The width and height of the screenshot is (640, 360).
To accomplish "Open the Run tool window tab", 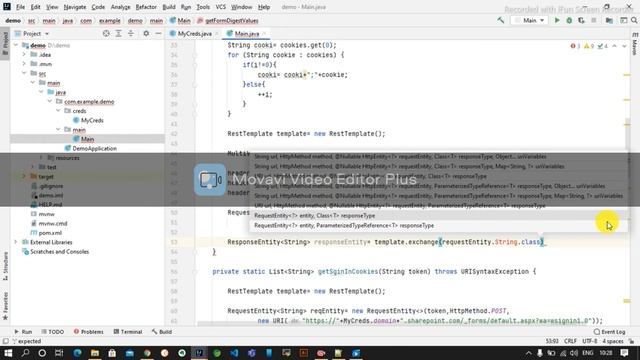I will click(23, 332).
